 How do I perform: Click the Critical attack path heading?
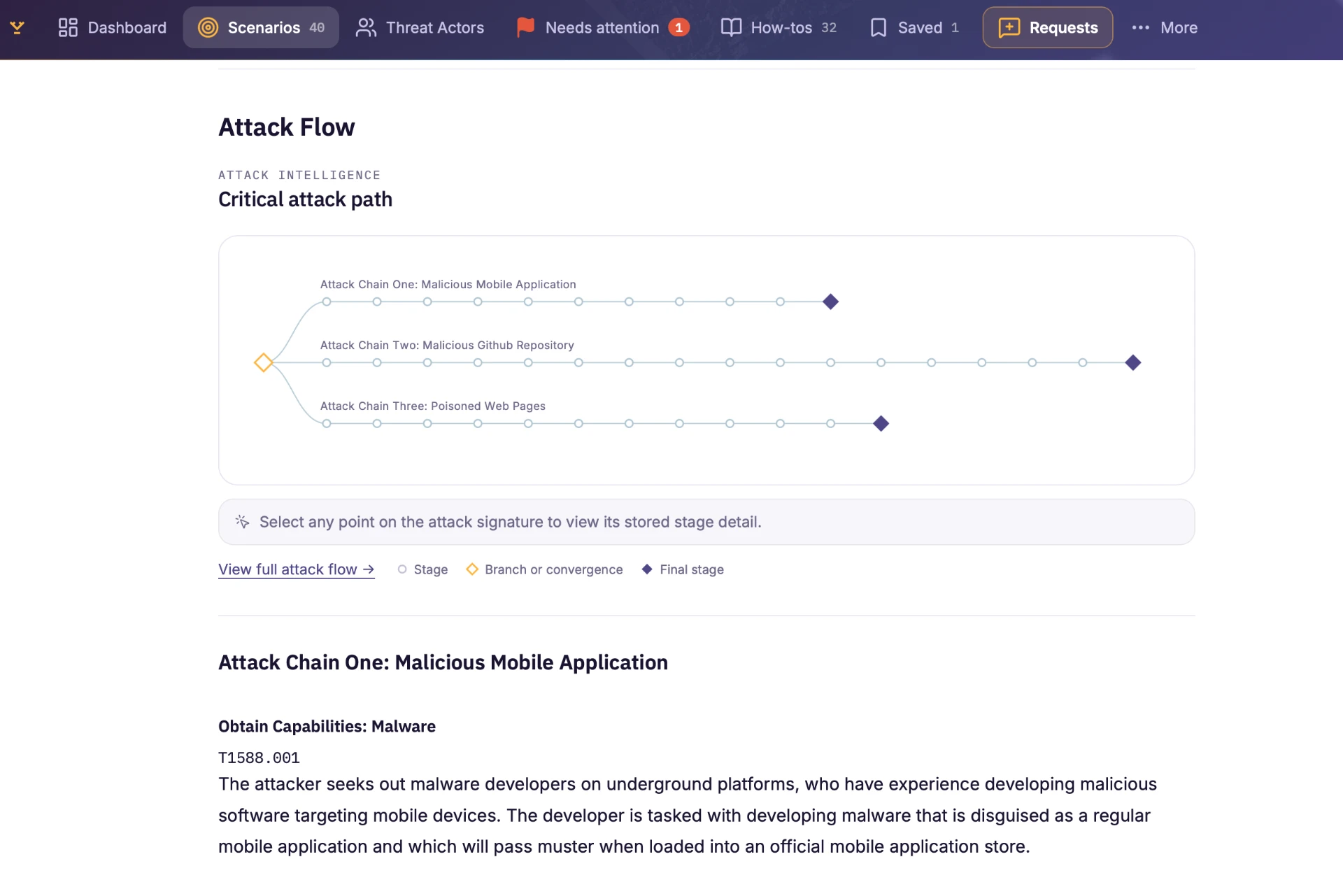tap(305, 199)
